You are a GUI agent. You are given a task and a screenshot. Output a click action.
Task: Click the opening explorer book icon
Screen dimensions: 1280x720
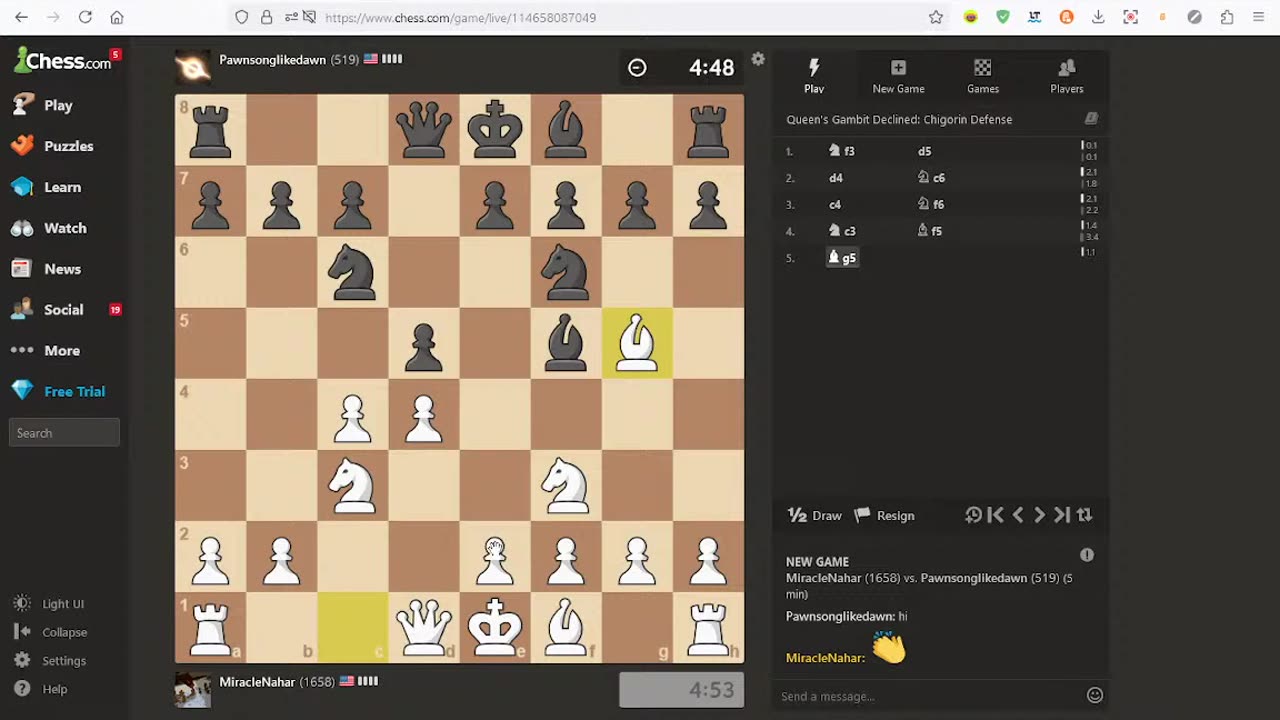click(x=1091, y=119)
